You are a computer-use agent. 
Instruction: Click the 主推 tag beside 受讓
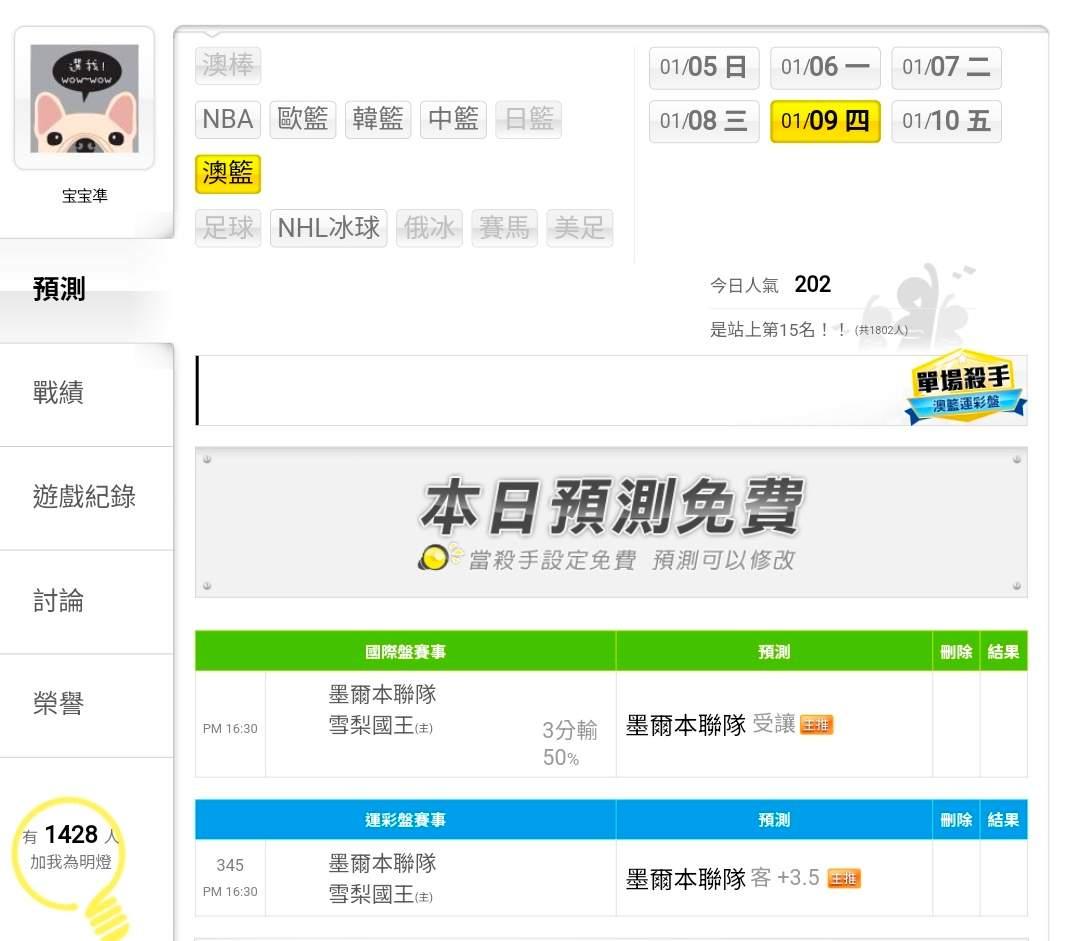point(816,725)
